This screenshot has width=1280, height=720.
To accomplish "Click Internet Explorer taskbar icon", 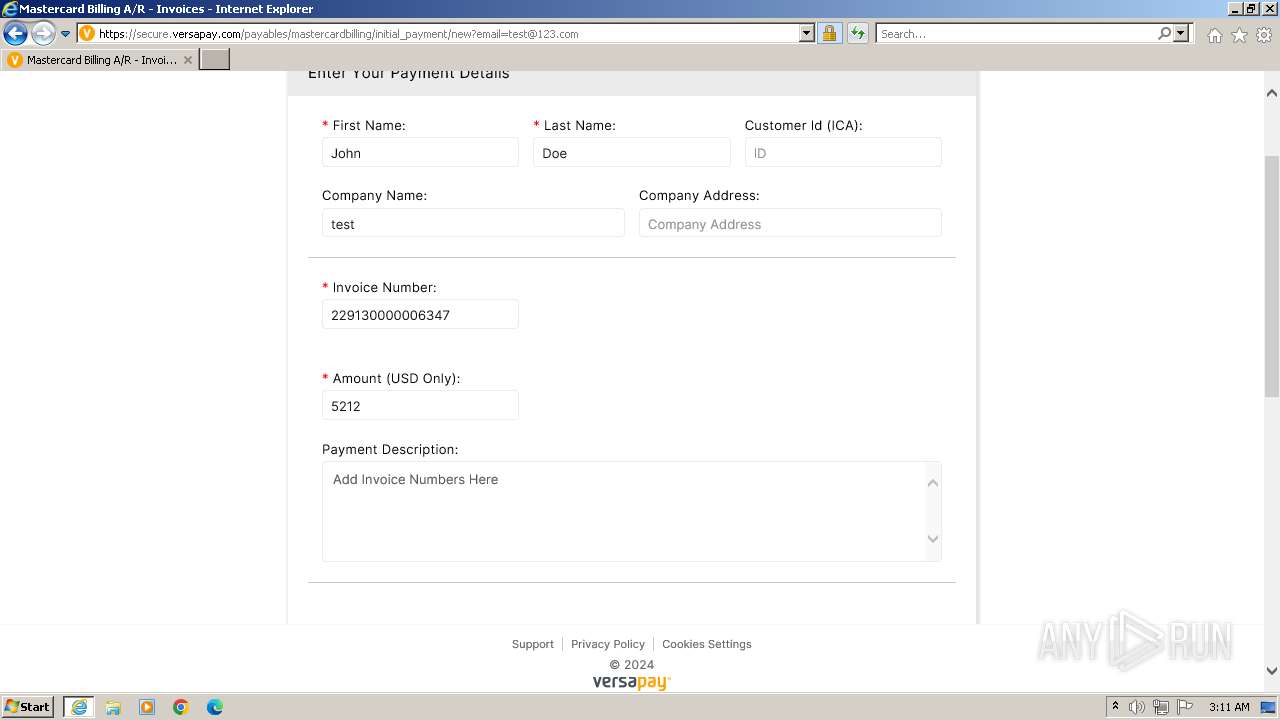I will tap(79, 707).
